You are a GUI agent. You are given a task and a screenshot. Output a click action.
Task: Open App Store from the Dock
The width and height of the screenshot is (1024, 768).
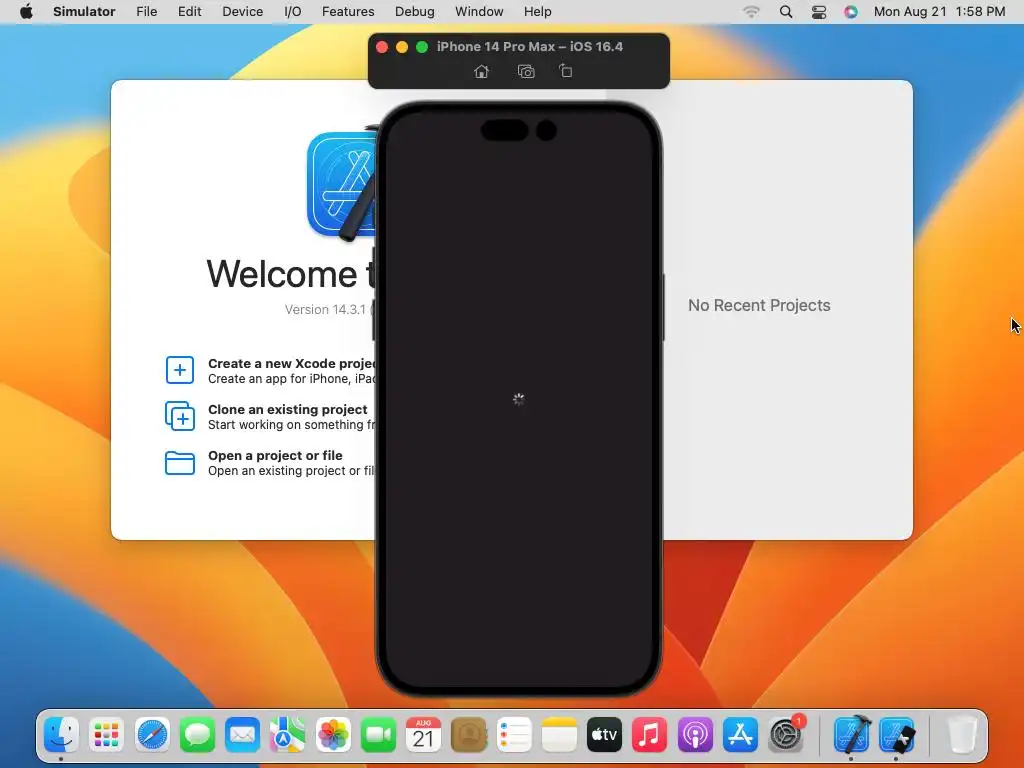(740, 735)
